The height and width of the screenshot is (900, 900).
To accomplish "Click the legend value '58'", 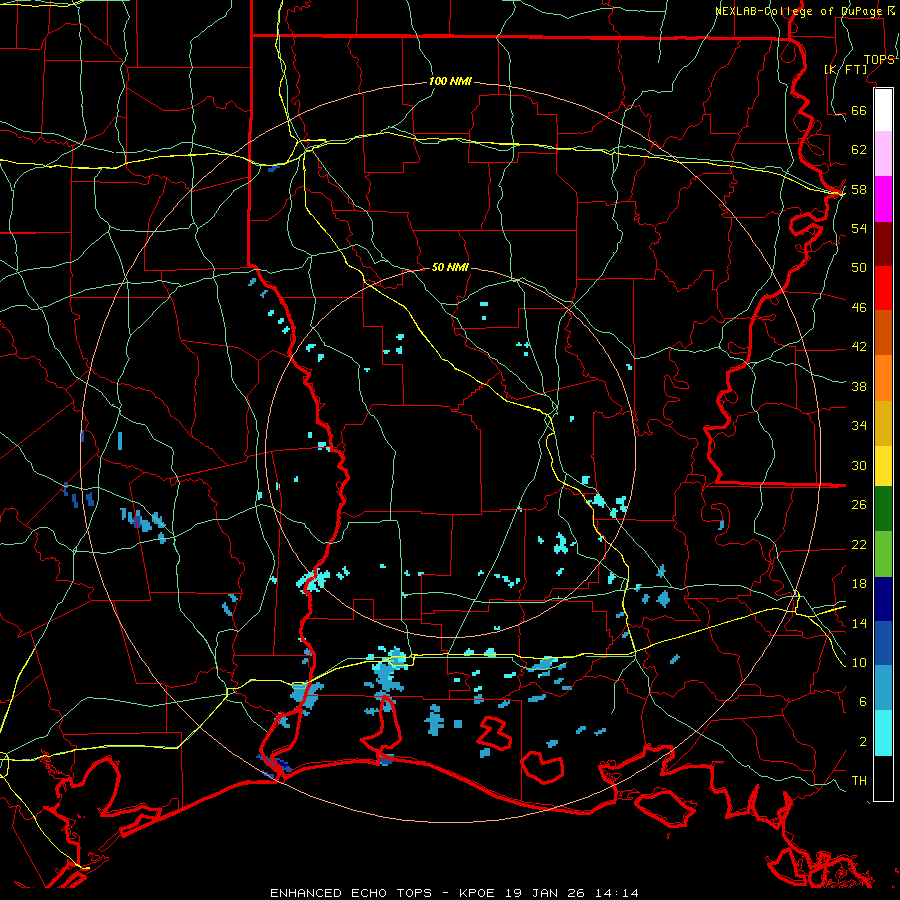I will [x=859, y=189].
